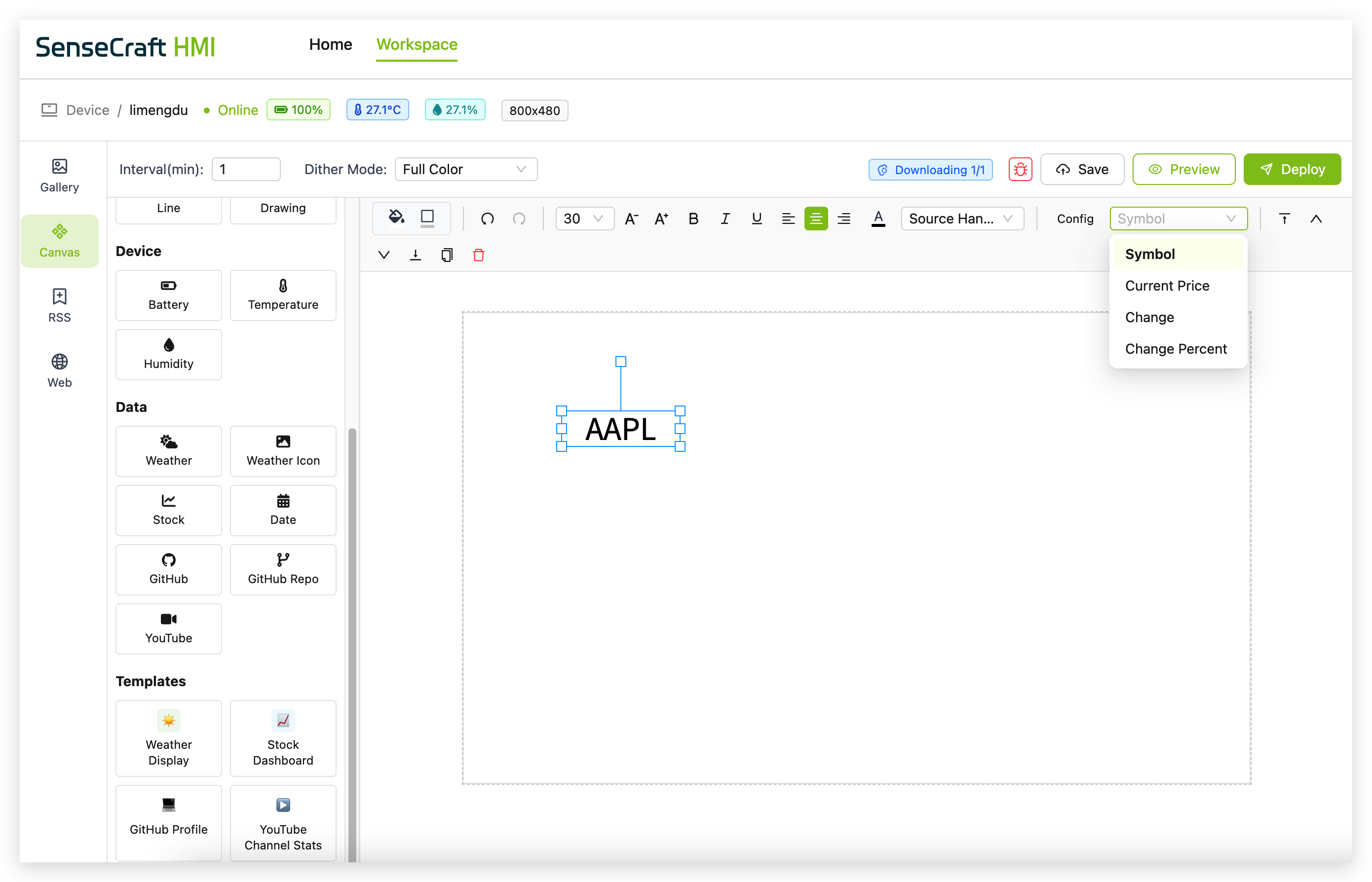Viewport: 1372px width, 882px height.
Task: Toggle underline formatting
Action: tap(757, 218)
